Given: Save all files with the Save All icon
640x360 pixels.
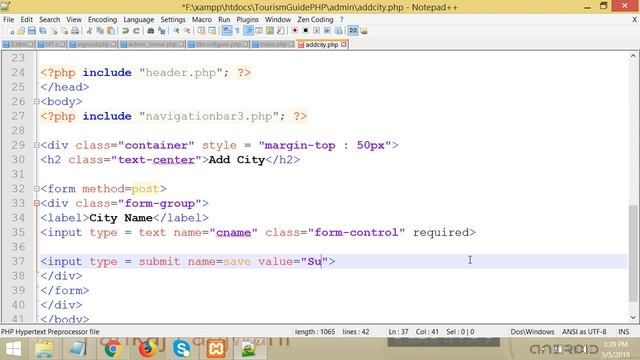Looking at the screenshot, I should (42, 31).
